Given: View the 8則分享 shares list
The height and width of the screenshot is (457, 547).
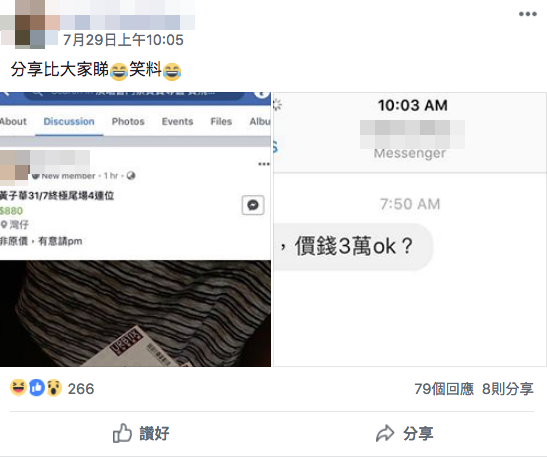Looking at the screenshot, I should click(508, 389).
